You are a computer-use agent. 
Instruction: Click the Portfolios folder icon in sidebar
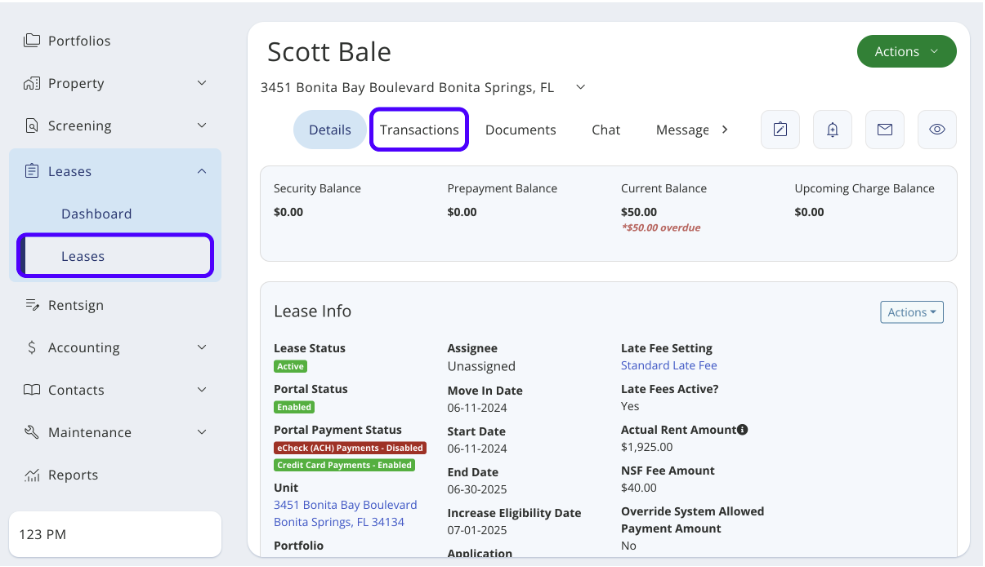tap(31, 41)
